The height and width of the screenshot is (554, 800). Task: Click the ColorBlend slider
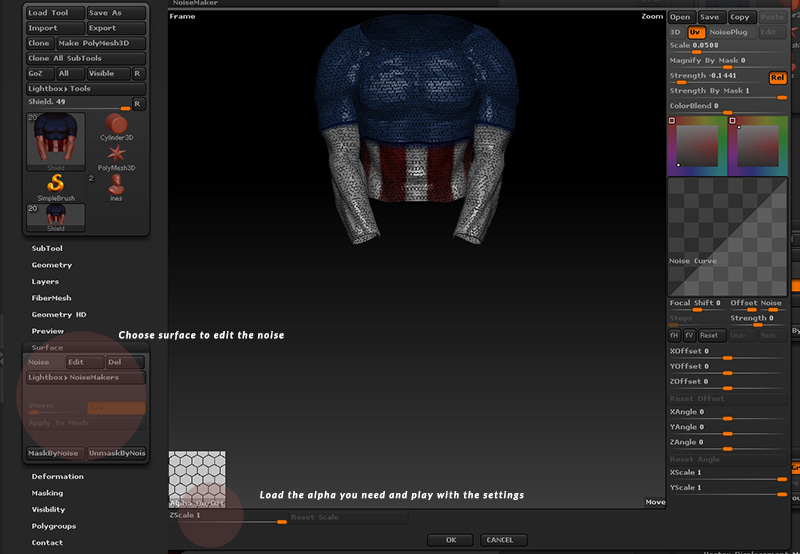(728, 108)
